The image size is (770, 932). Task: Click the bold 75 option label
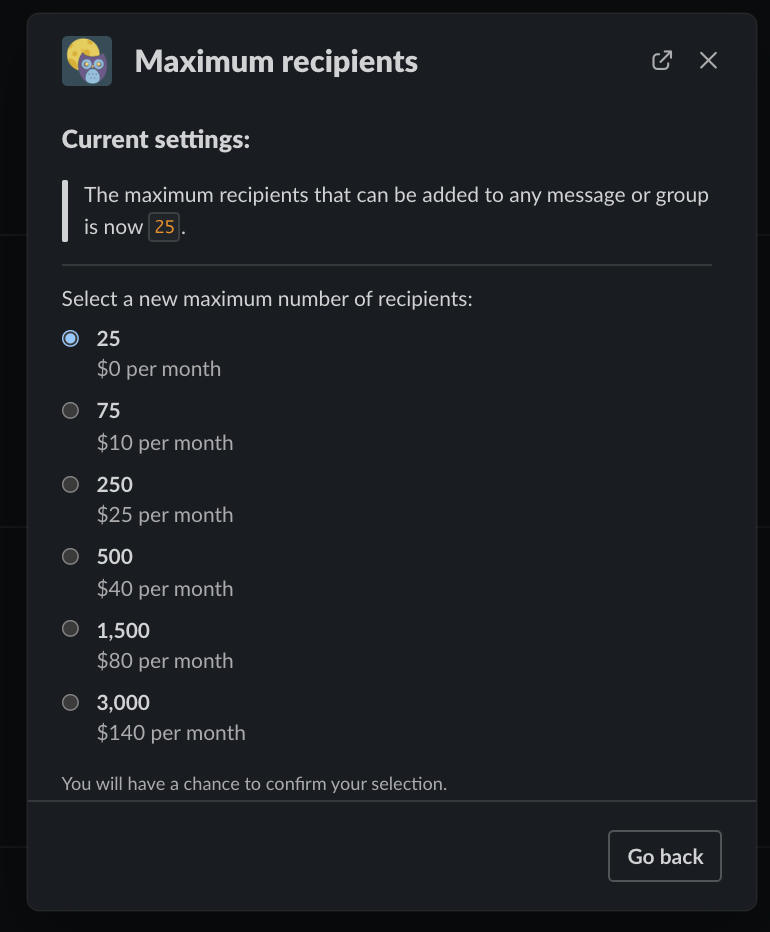[108, 410]
